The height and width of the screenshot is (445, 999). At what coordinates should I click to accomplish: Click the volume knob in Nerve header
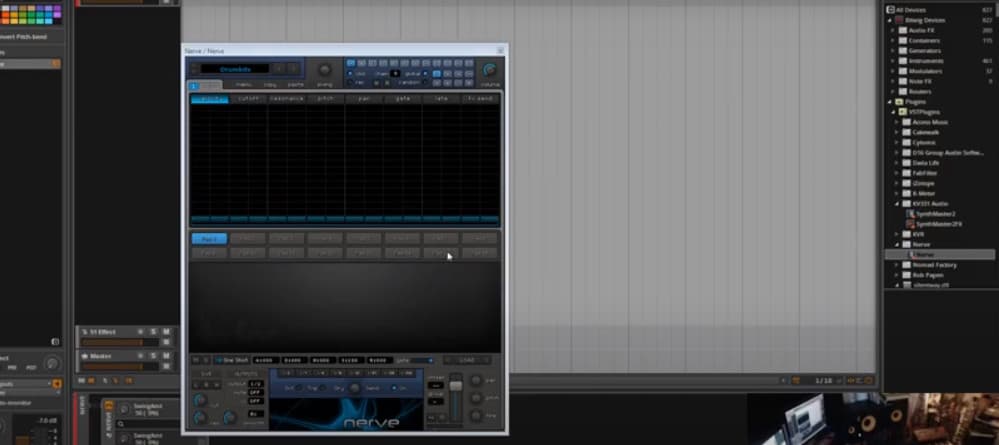click(489, 70)
